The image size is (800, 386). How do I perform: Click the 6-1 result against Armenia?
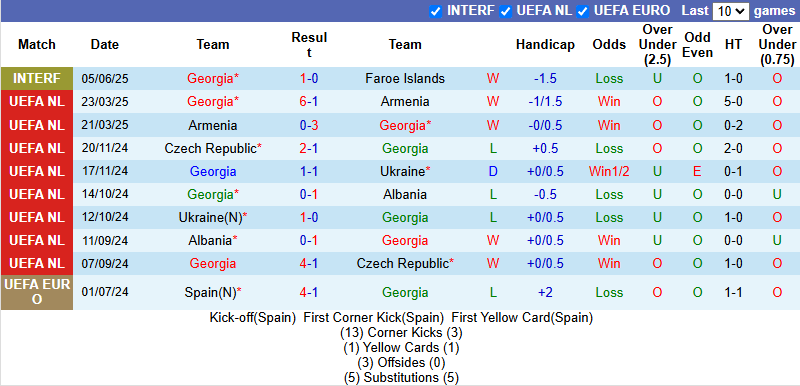(309, 101)
